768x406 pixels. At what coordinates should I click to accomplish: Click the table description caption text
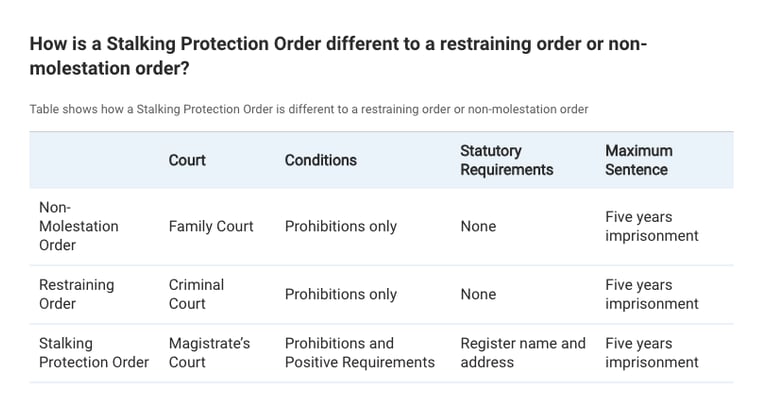[x=308, y=109]
